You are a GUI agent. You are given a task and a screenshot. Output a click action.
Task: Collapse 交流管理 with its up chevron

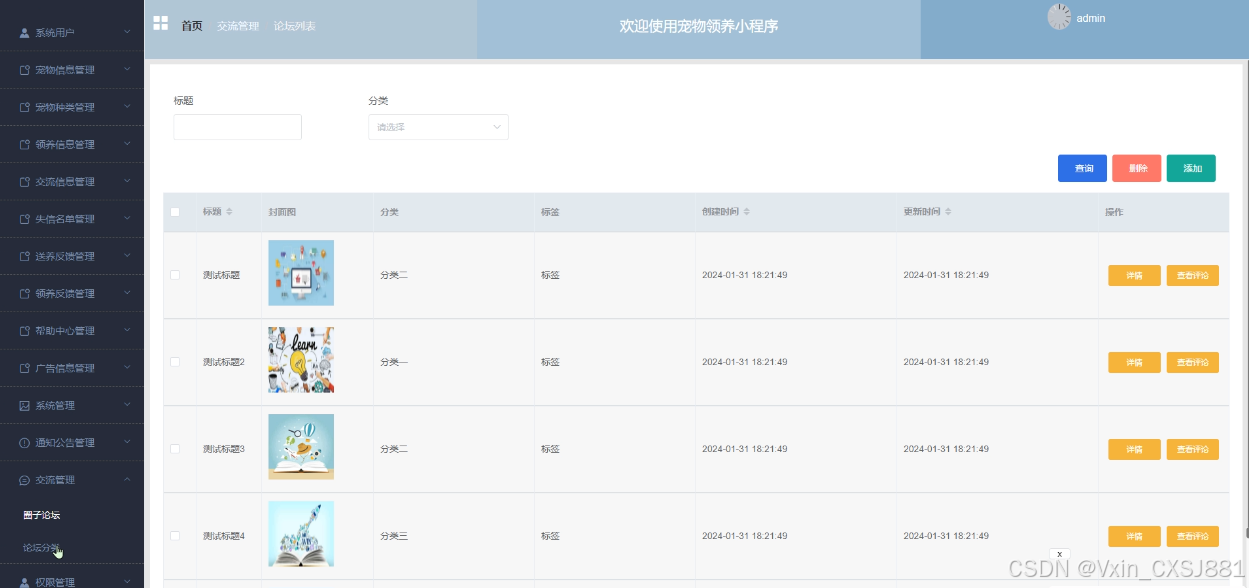127,480
